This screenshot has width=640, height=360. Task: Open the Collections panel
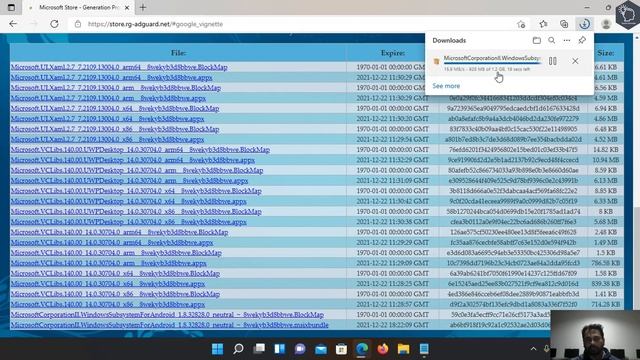564,24
